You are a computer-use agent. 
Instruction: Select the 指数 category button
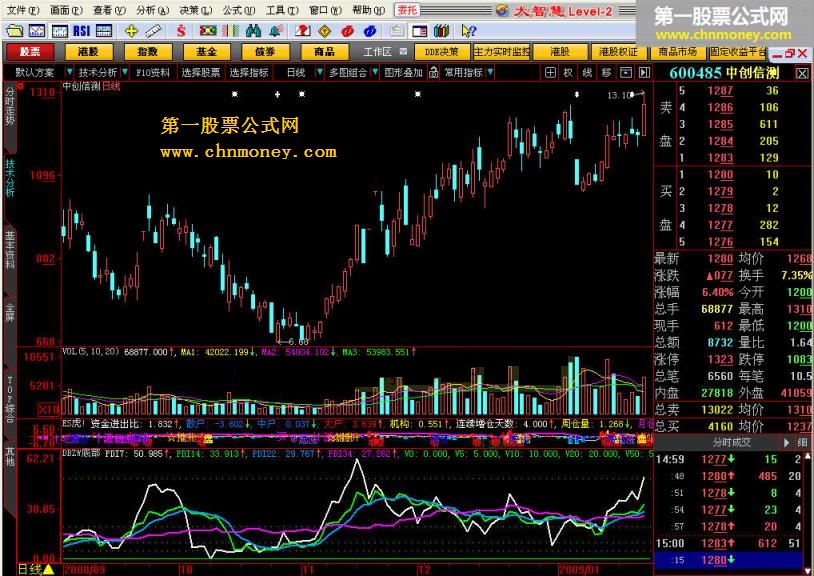147,52
